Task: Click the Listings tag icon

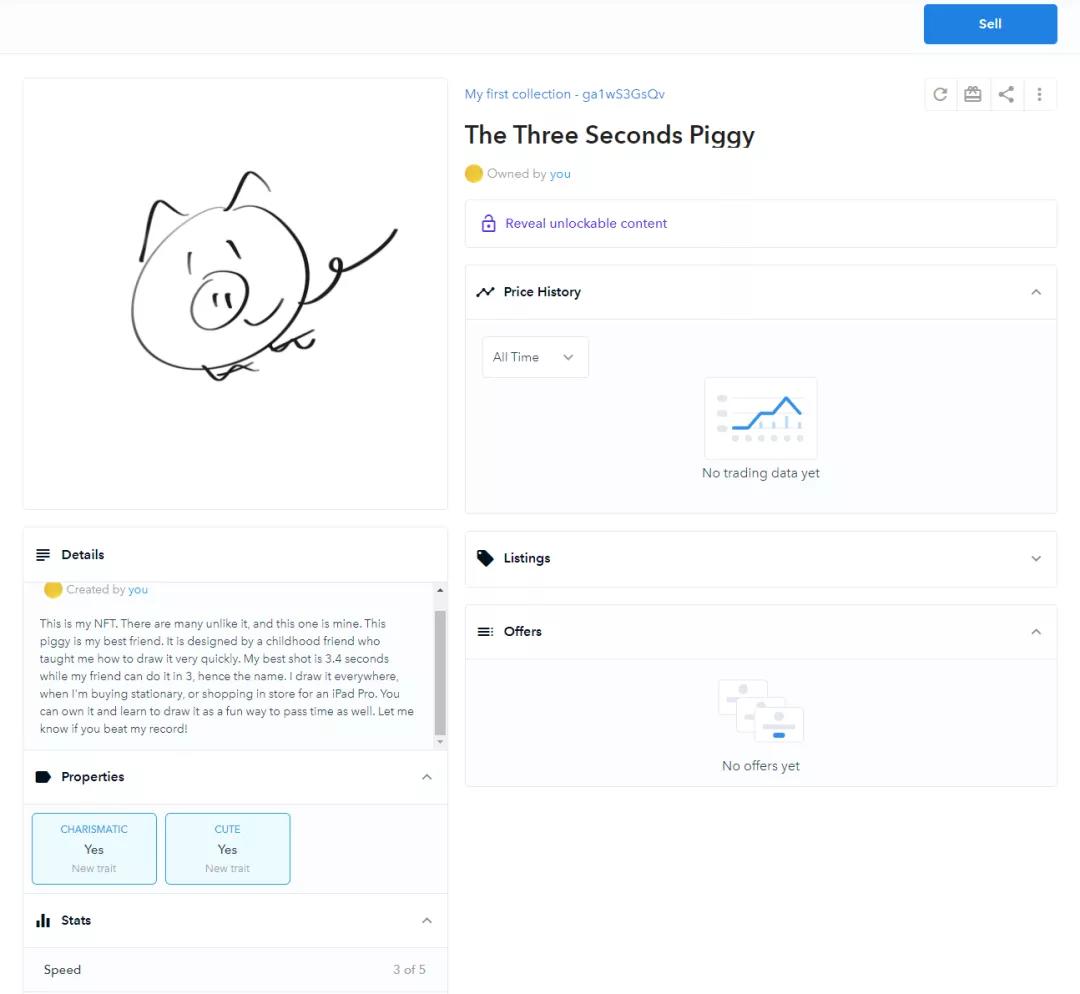Action: click(485, 558)
